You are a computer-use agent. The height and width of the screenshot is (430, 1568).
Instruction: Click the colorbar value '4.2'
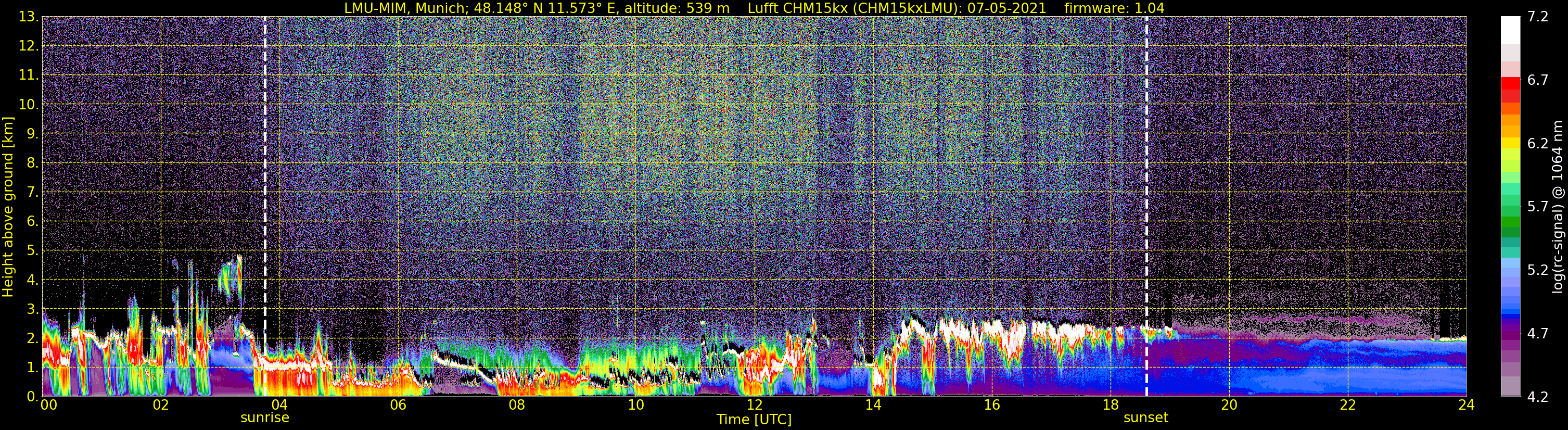pos(1538,397)
